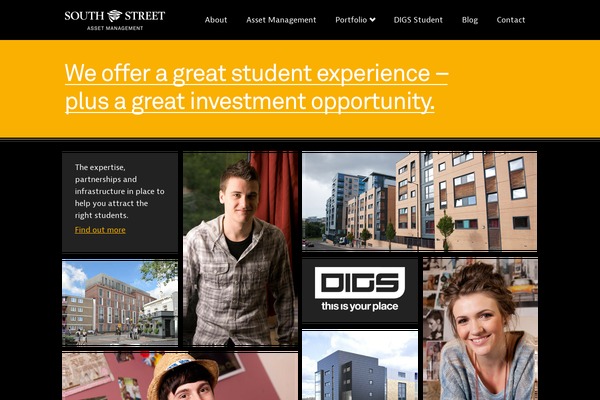Expand the Portfolio dropdown menu
600x400 pixels.
click(x=355, y=20)
